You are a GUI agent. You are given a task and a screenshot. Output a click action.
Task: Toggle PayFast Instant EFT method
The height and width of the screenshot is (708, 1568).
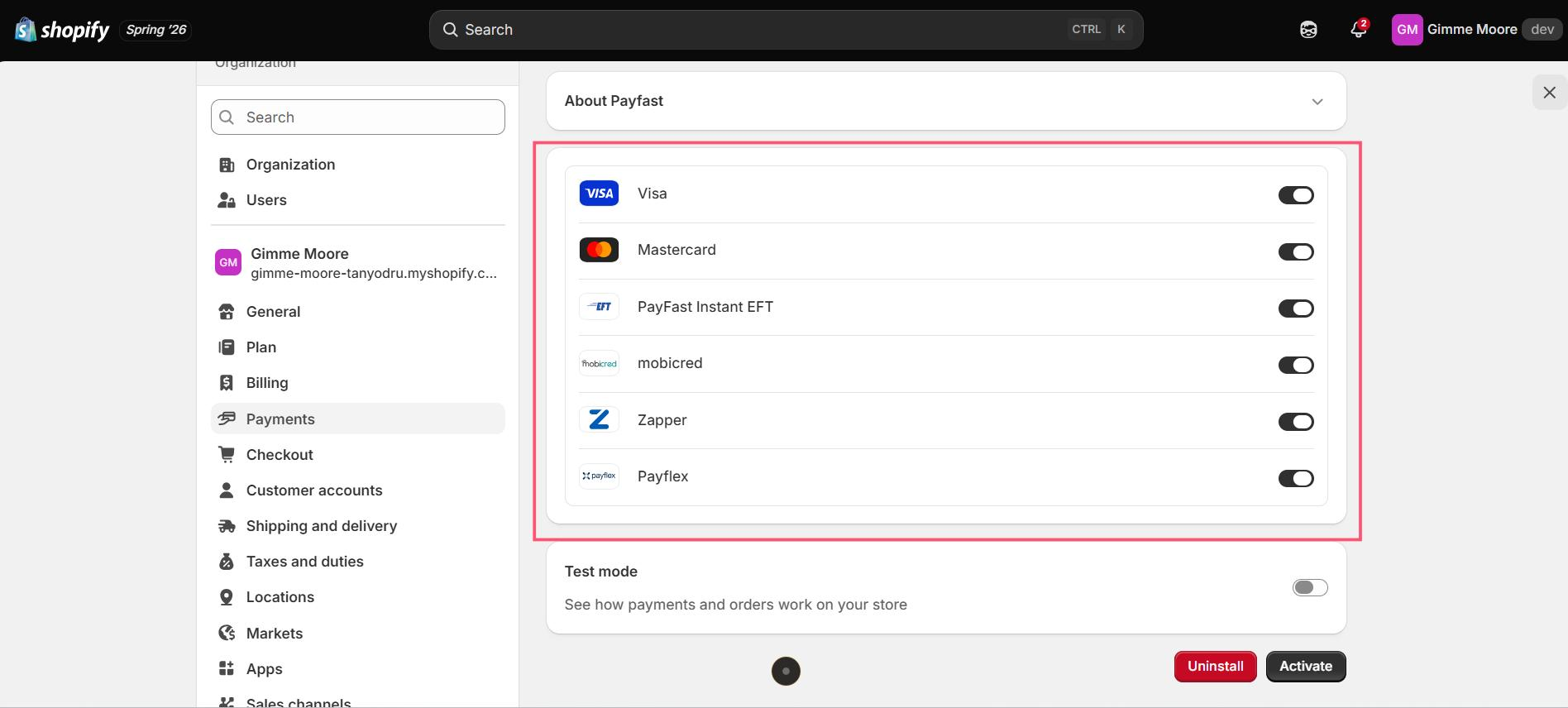point(1296,309)
